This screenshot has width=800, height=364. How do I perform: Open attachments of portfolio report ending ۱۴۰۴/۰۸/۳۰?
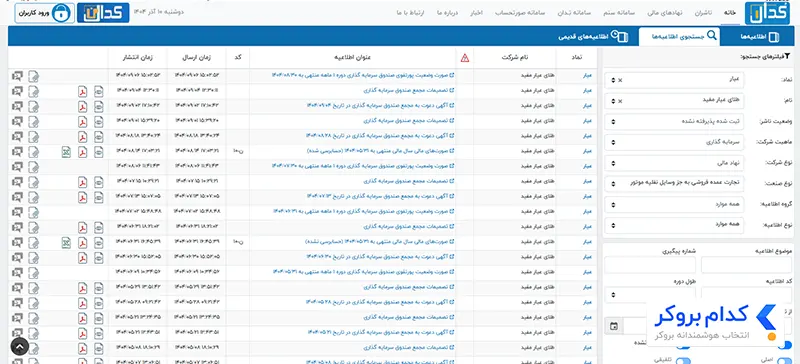pyautogui.click(x=34, y=76)
